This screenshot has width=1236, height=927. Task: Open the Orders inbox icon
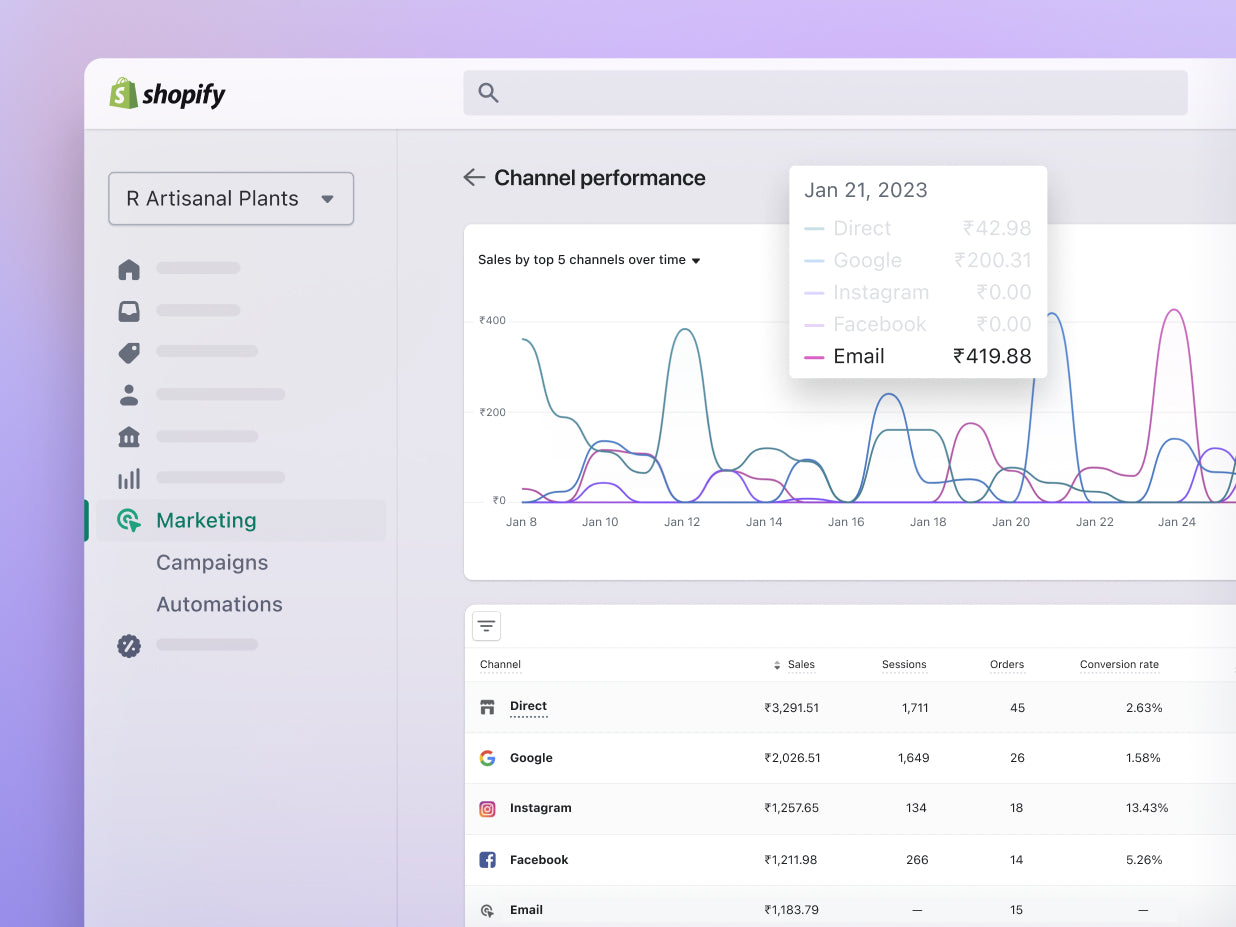129,311
